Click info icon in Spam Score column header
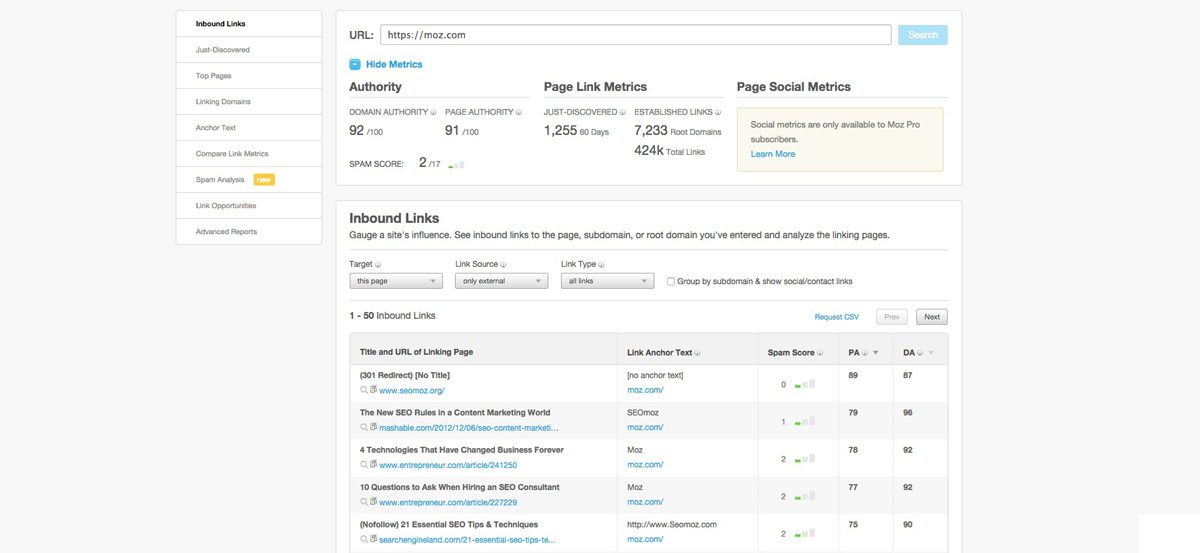Screen dimensions: 1200x553 click(821, 352)
